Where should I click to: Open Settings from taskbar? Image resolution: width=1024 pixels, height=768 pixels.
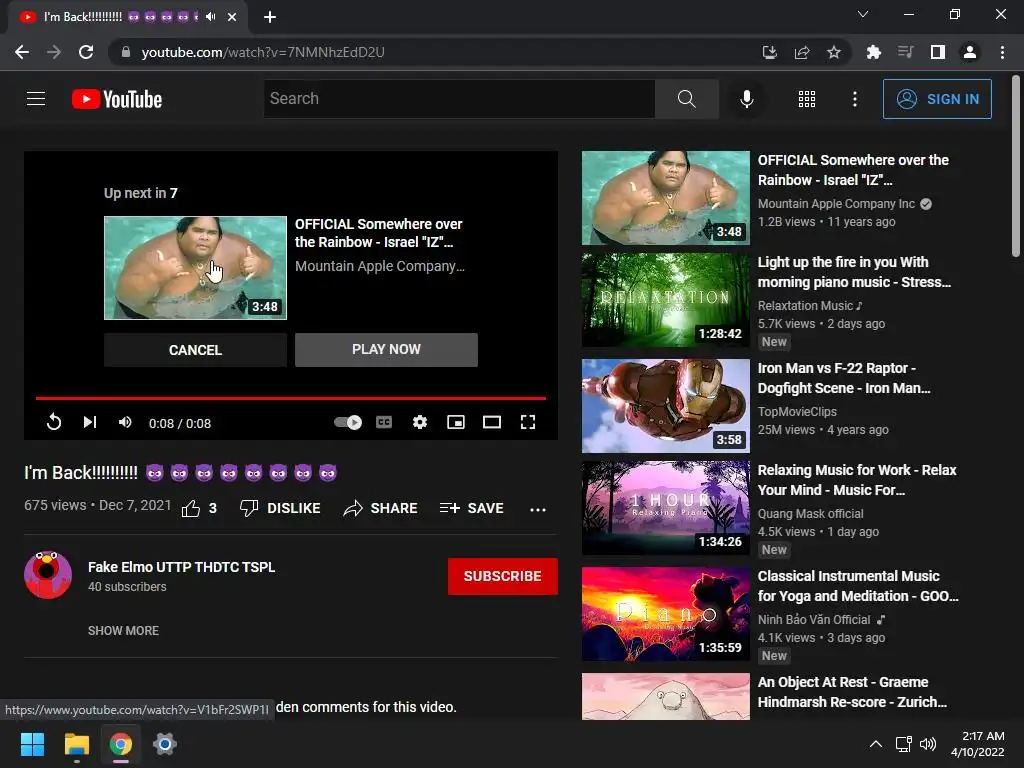pyautogui.click(x=165, y=744)
